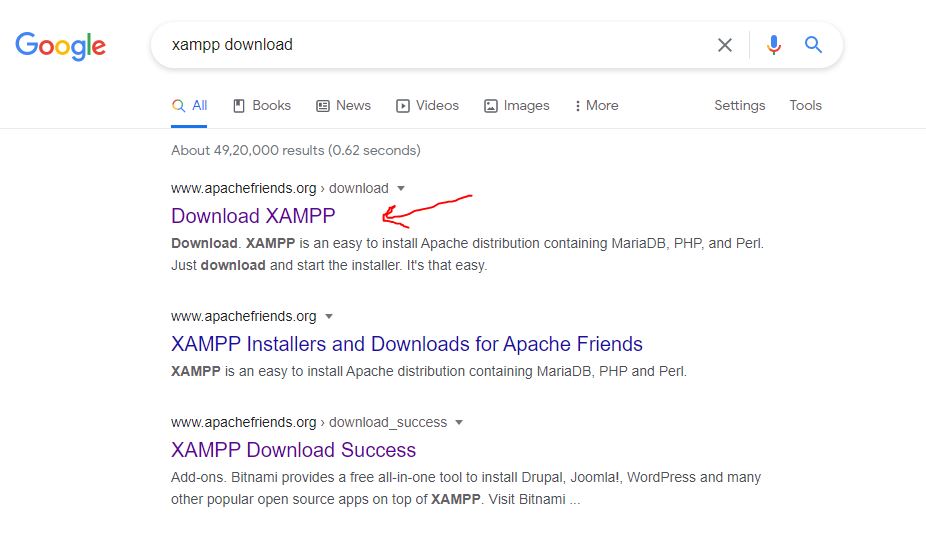This screenshot has width=926, height=543.
Task: Click the News tab icon
Action: [323, 106]
